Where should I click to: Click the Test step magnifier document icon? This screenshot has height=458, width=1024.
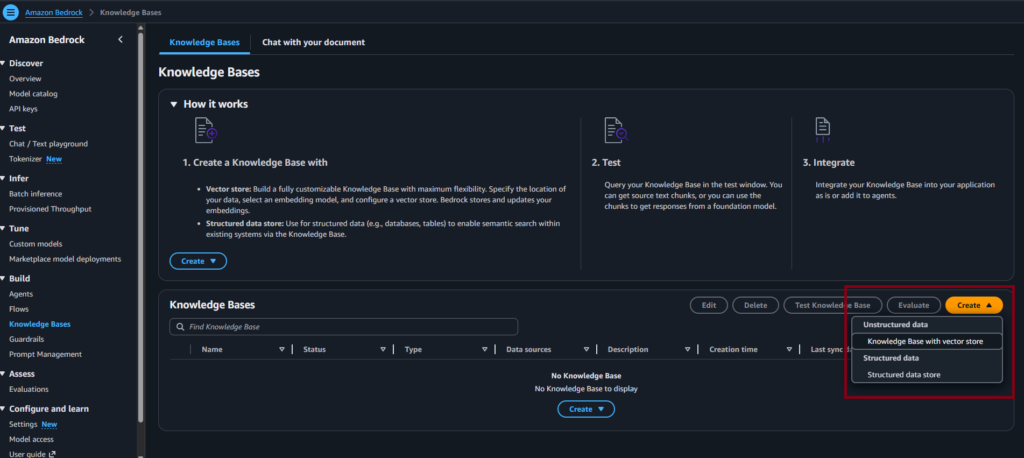click(x=615, y=130)
